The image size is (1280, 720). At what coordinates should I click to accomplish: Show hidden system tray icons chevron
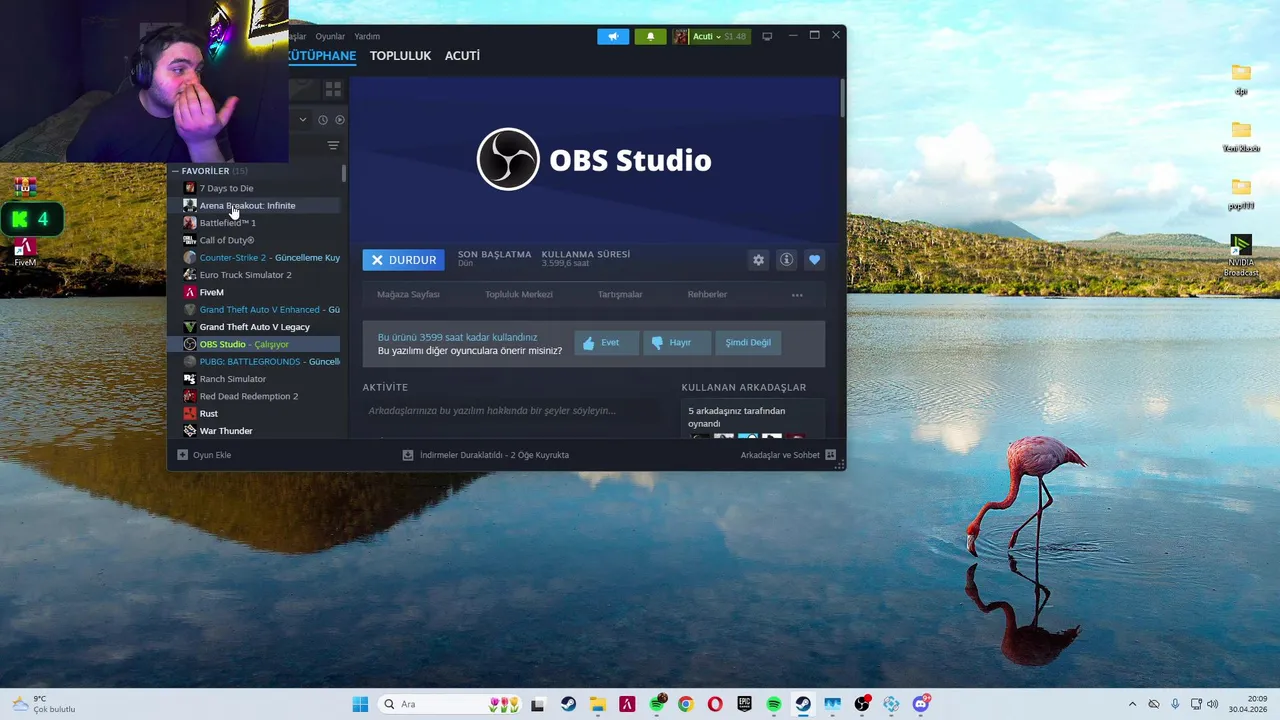[1132, 704]
